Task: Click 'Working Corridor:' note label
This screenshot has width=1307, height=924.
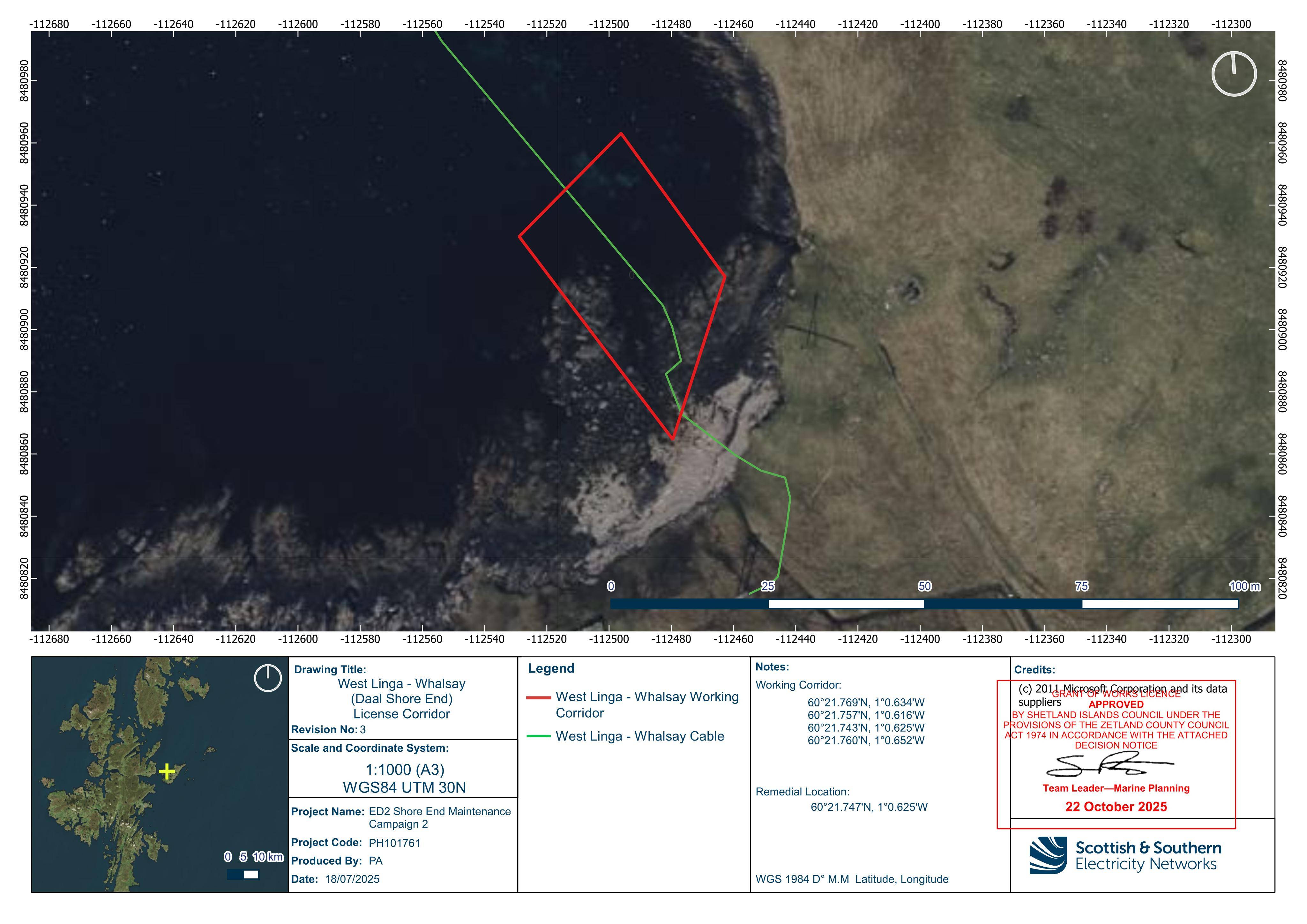Action: tap(798, 685)
